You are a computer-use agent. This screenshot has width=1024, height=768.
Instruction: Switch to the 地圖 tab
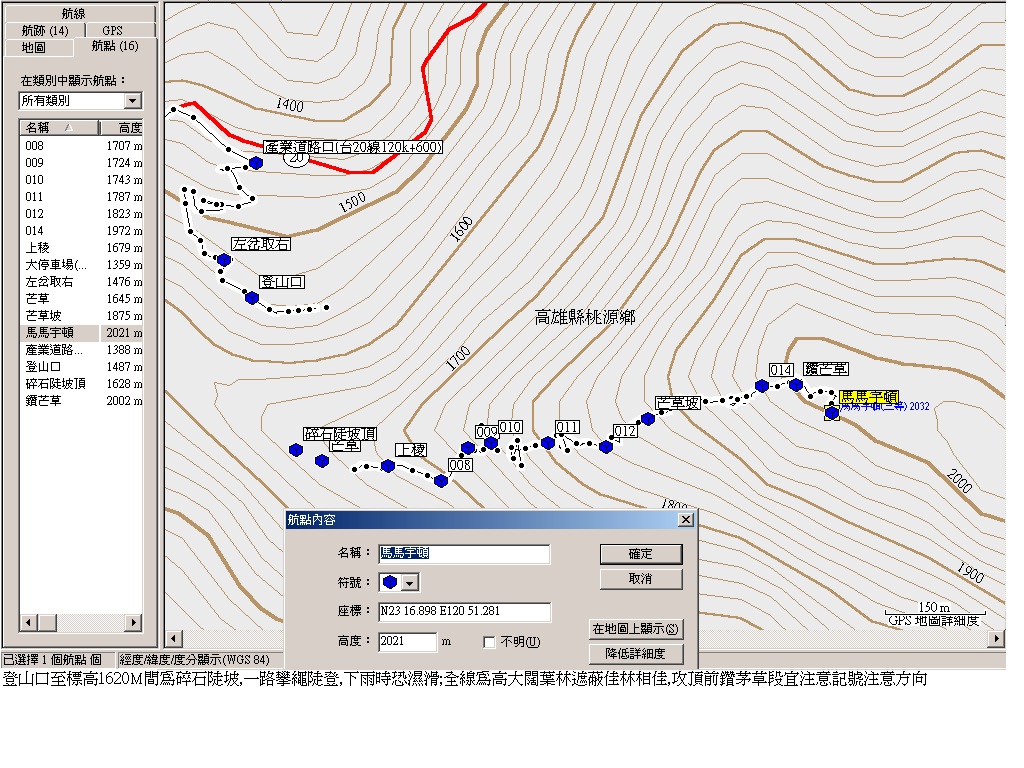tap(34, 48)
